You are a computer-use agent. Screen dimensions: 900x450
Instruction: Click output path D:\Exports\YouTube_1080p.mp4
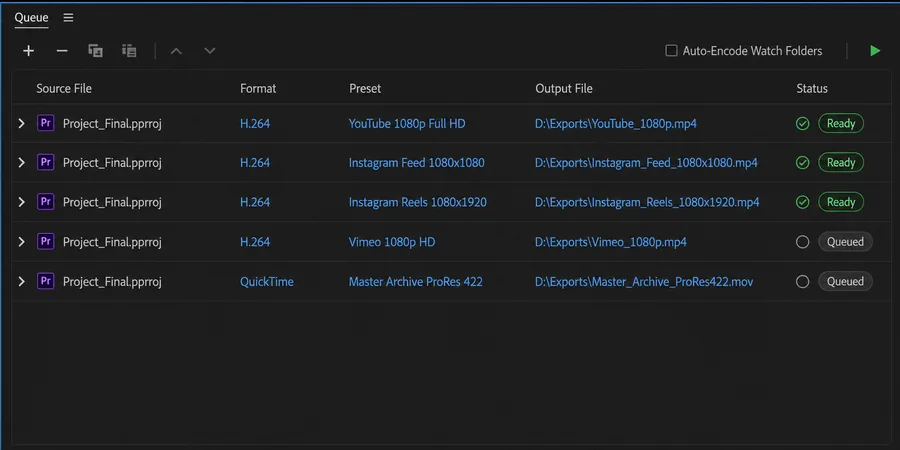pyautogui.click(x=616, y=123)
